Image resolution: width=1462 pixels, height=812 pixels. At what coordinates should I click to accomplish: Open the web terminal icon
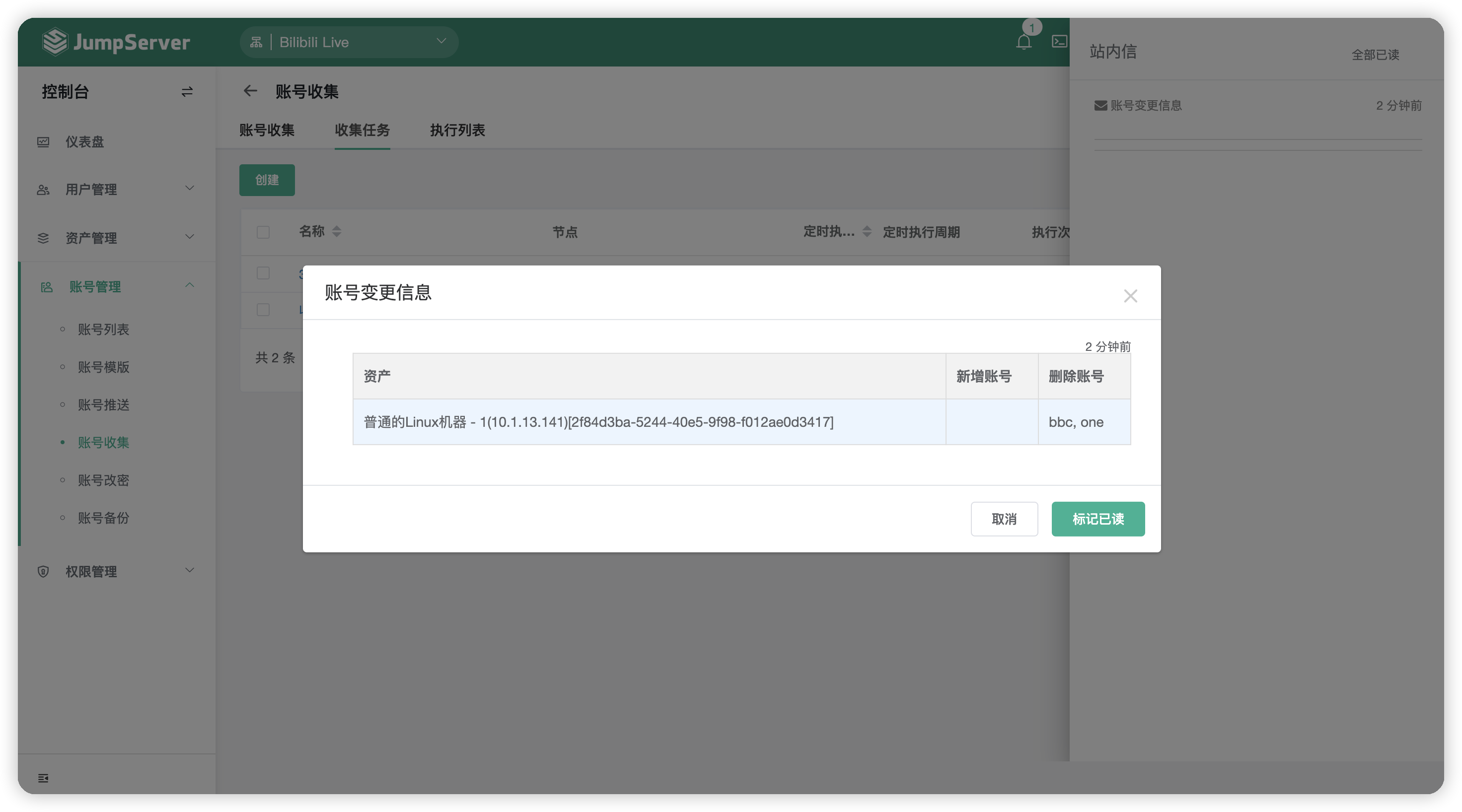click(x=1059, y=41)
